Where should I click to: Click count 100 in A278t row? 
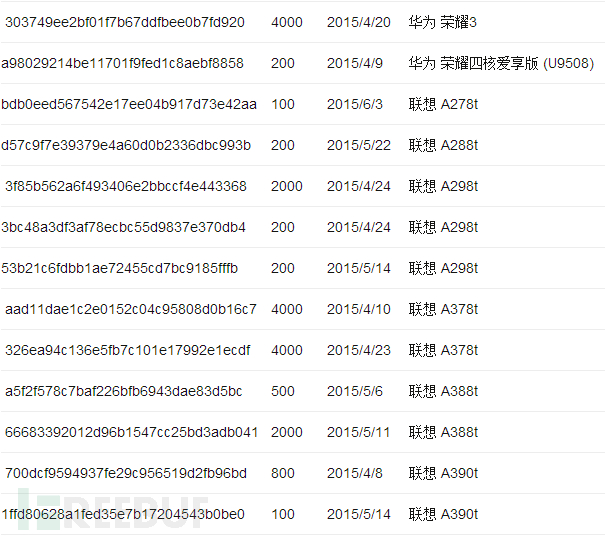pyautogui.click(x=283, y=104)
